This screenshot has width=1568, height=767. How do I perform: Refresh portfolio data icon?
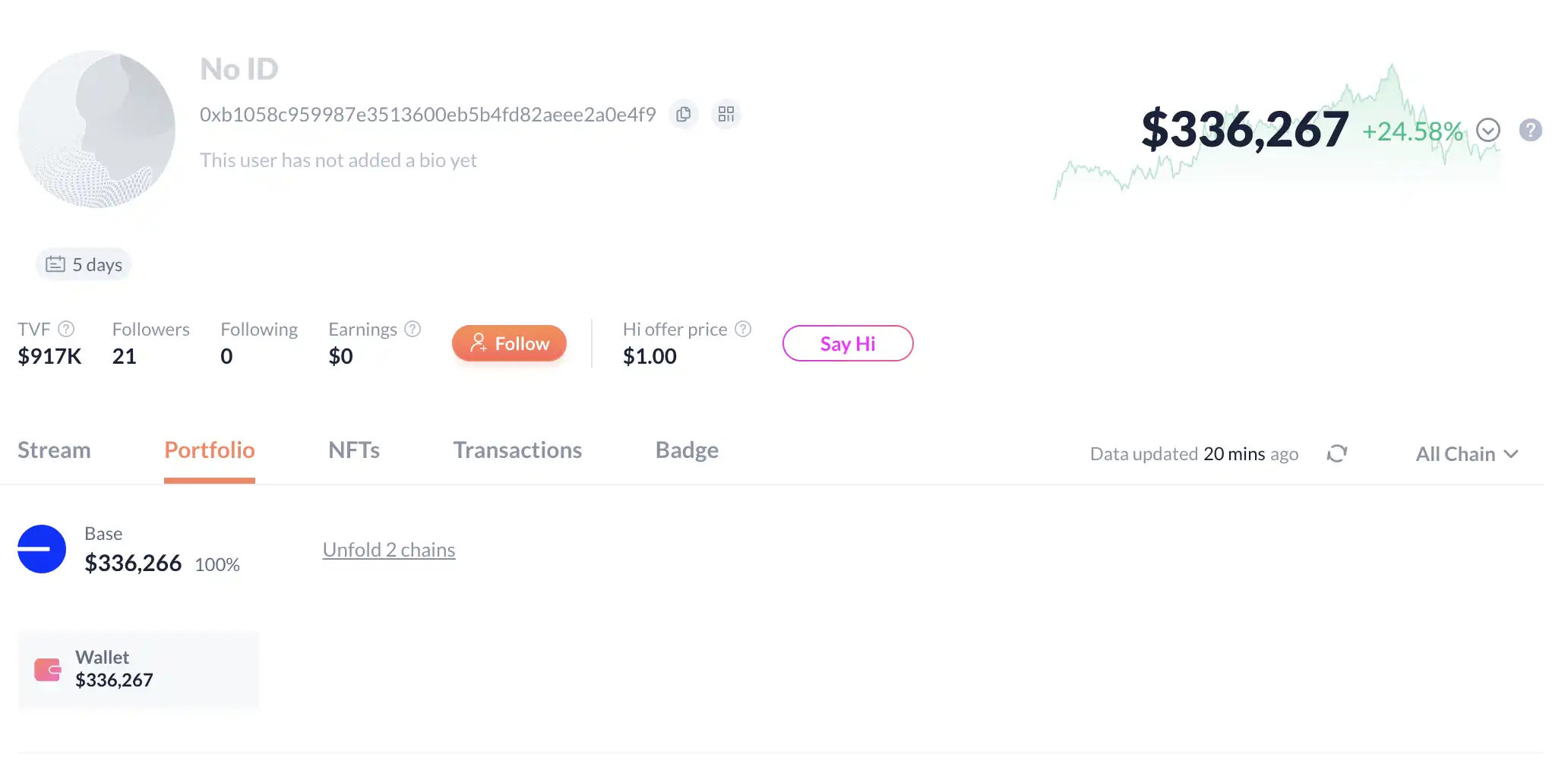[x=1337, y=453]
